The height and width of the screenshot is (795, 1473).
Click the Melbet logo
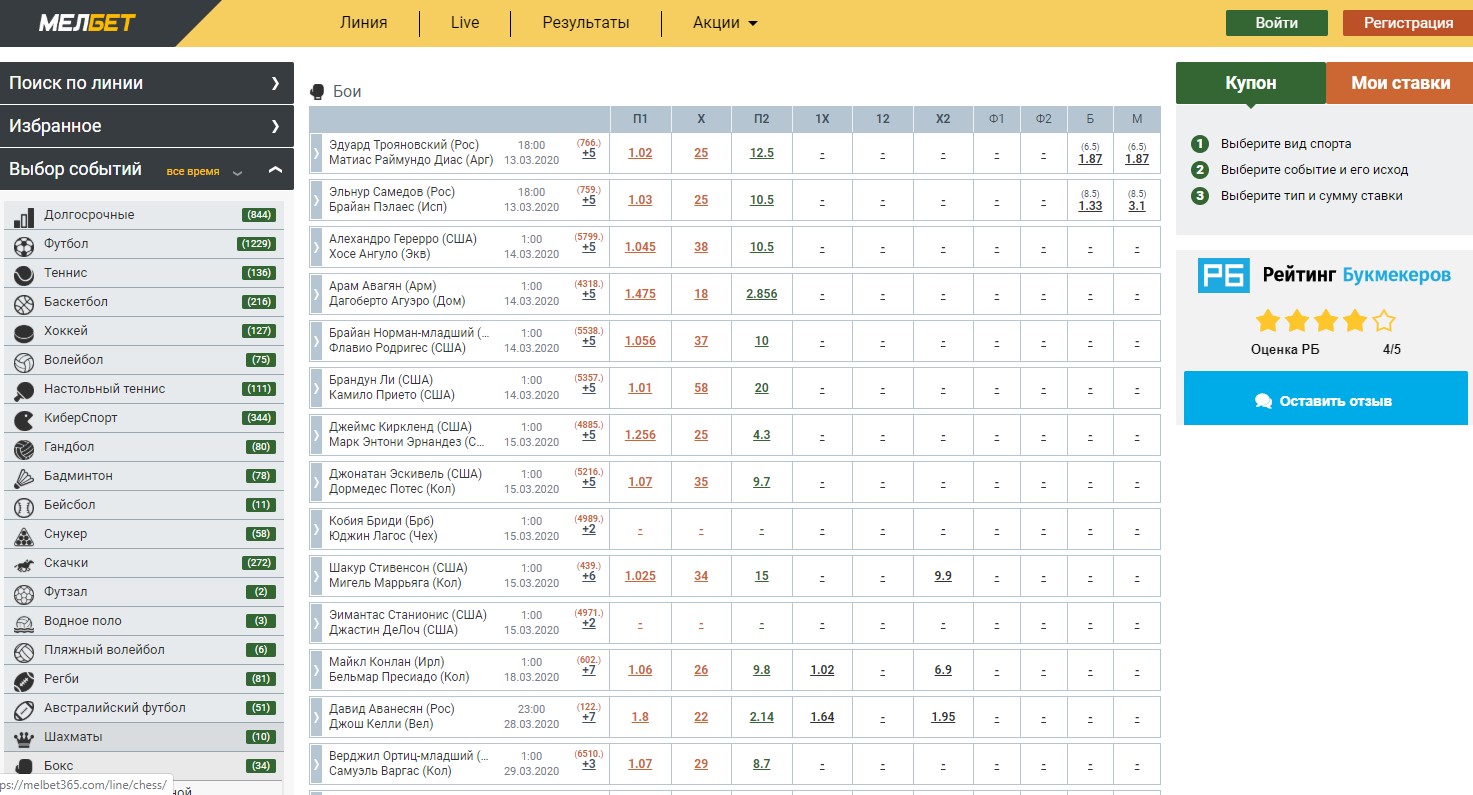[87, 22]
